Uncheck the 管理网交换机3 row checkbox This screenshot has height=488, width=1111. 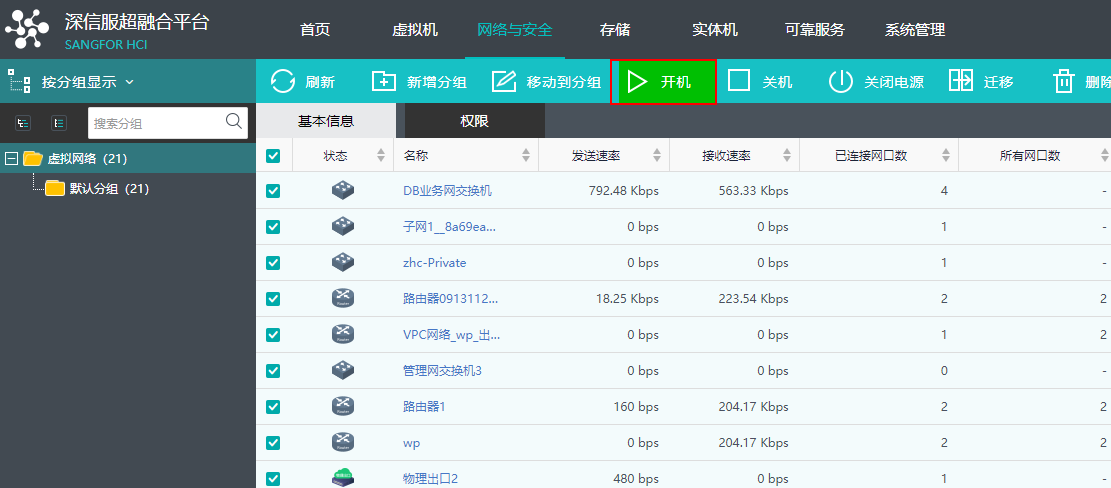(x=273, y=370)
